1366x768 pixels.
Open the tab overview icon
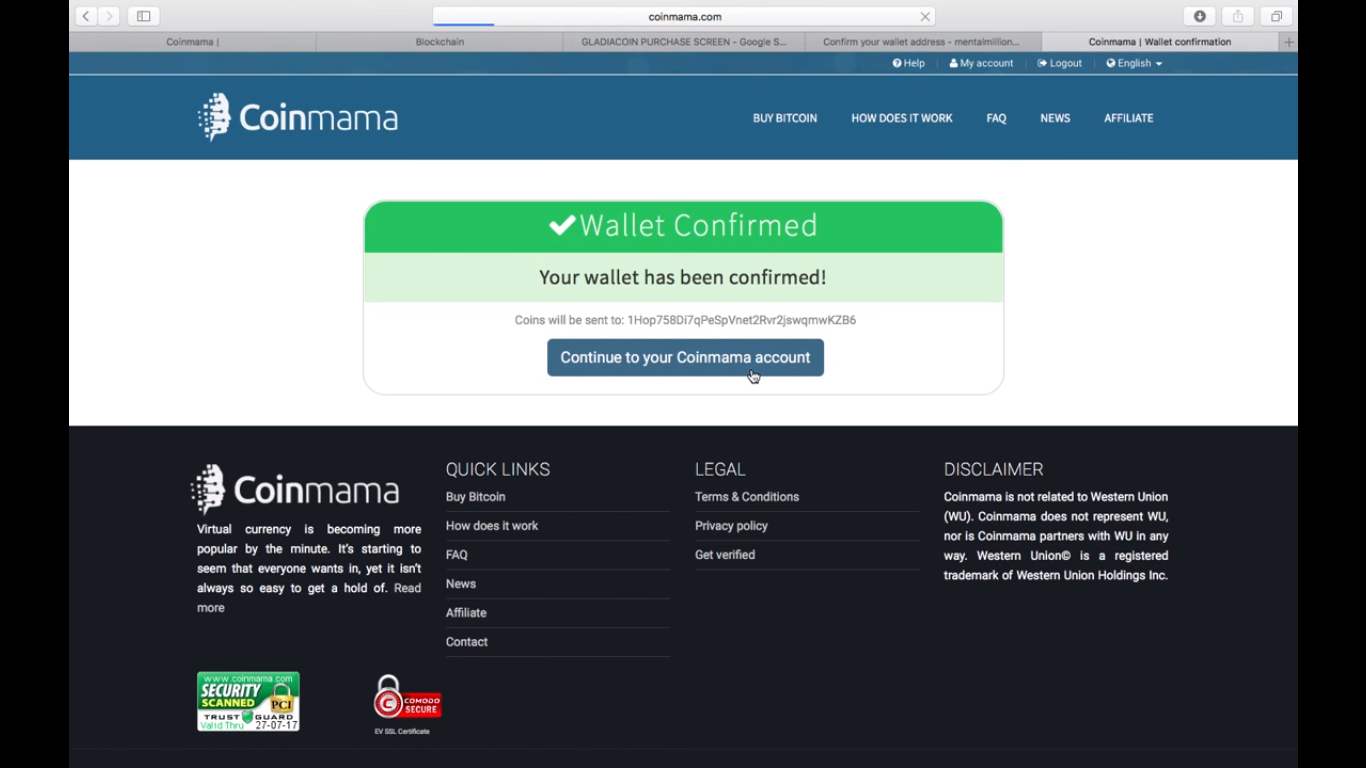(x=1276, y=16)
